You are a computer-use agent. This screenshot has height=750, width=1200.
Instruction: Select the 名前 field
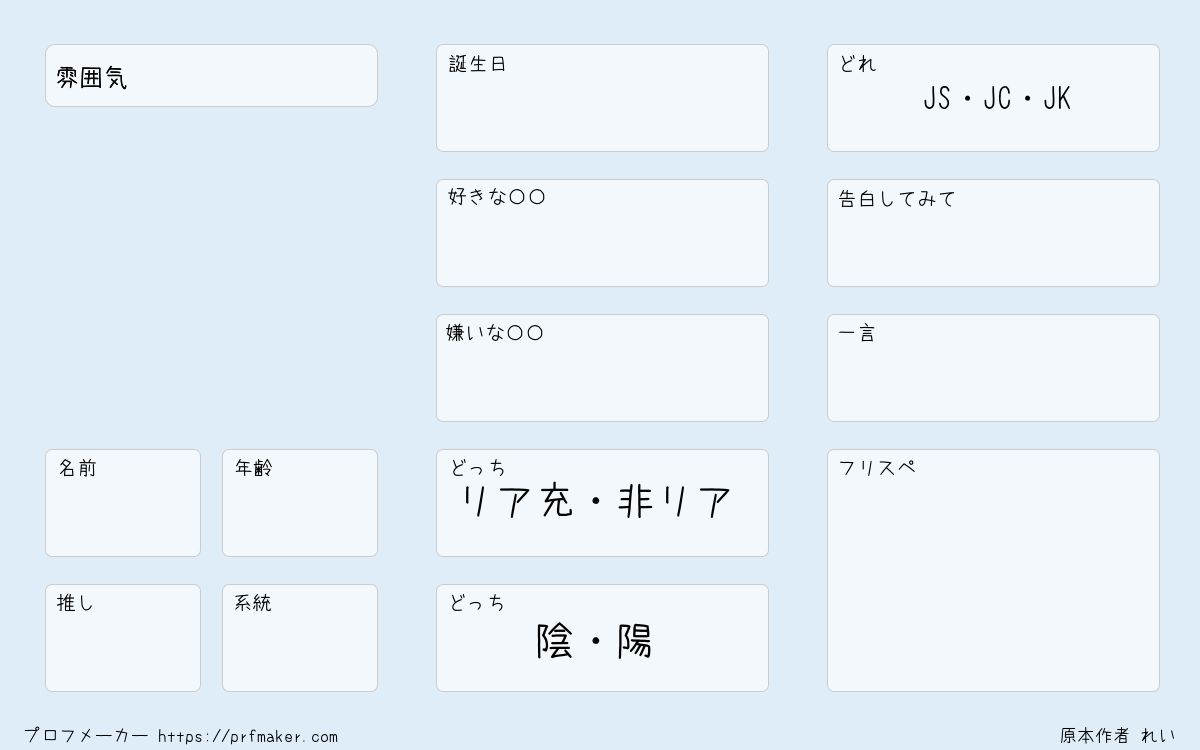point(123,503)
